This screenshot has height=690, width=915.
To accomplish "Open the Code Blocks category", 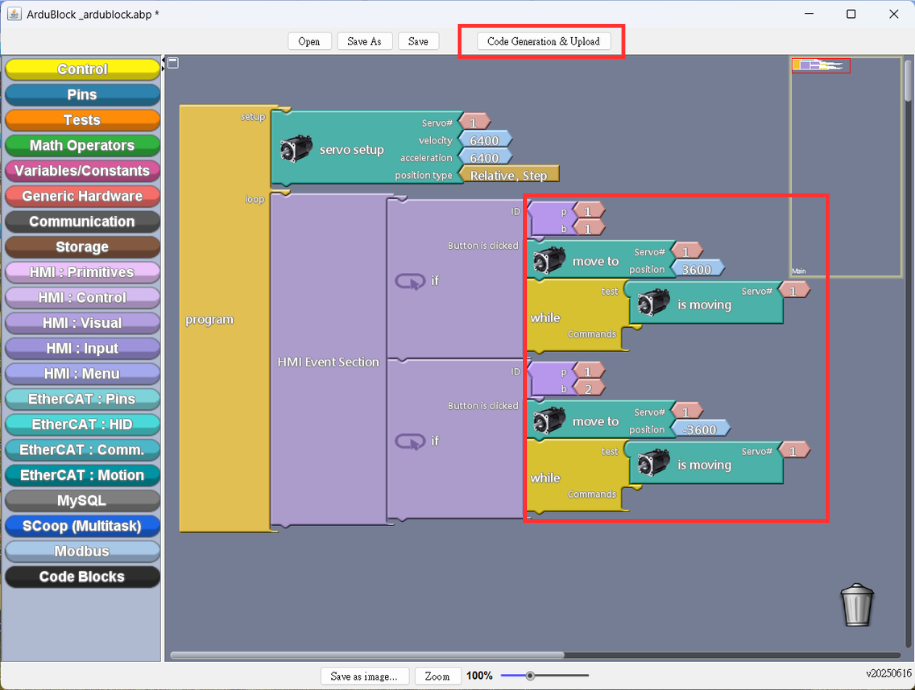I will [x=82, y=577].
